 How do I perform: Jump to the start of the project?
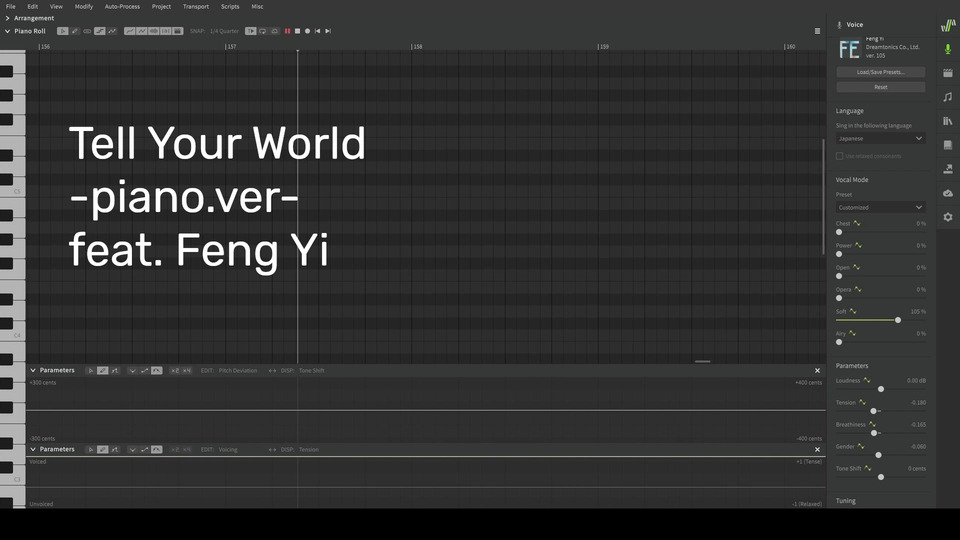tap(317, 31)
